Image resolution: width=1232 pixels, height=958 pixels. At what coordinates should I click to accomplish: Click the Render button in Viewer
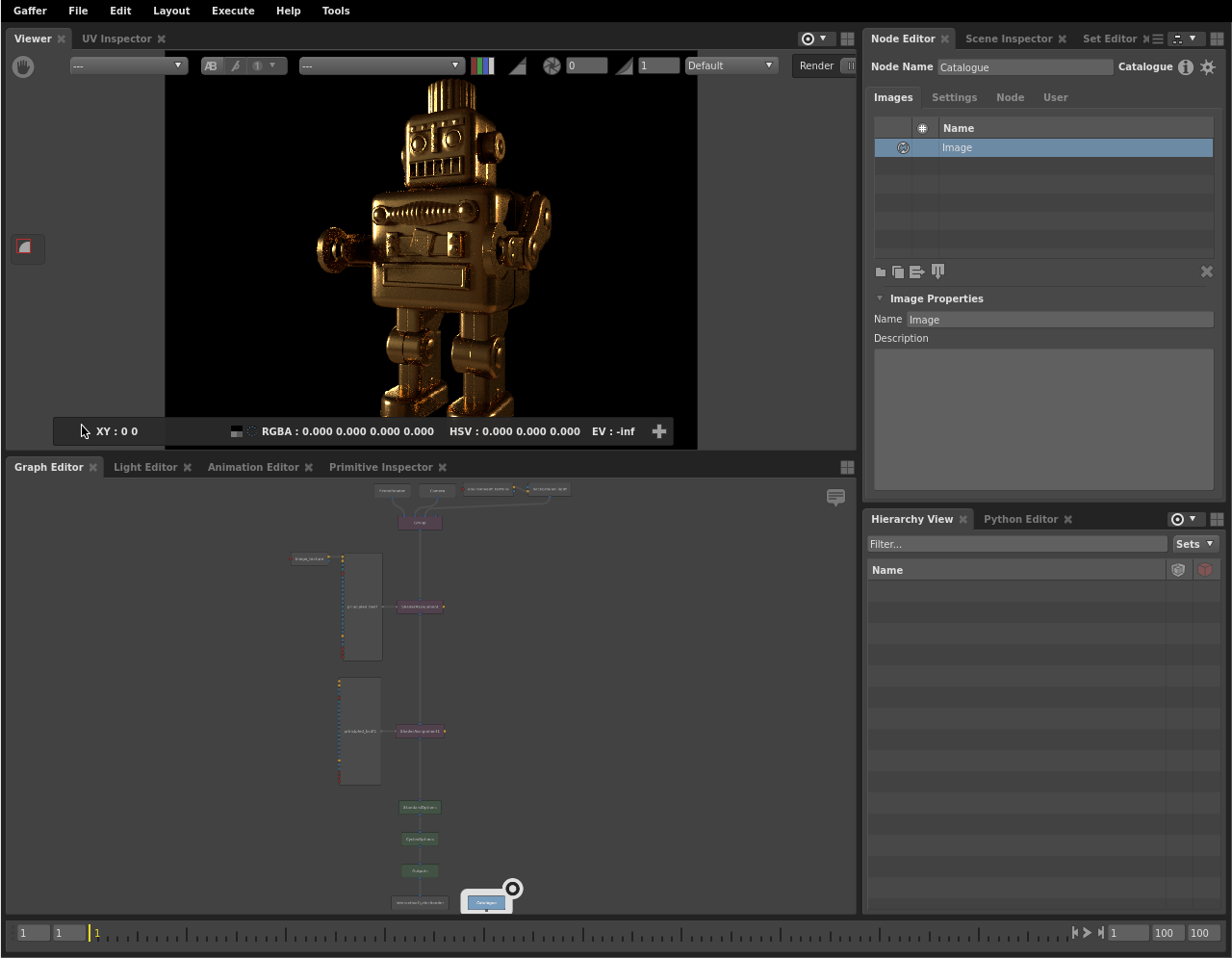[816, 66]
